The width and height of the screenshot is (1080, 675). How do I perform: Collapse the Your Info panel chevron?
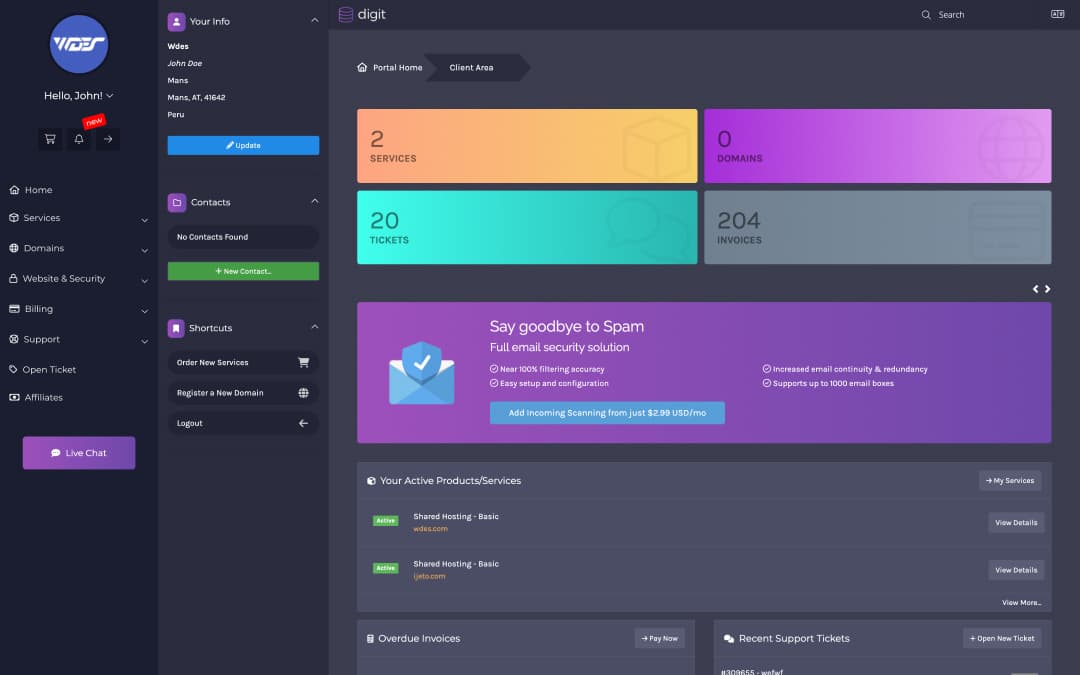[x=315, y=20]
